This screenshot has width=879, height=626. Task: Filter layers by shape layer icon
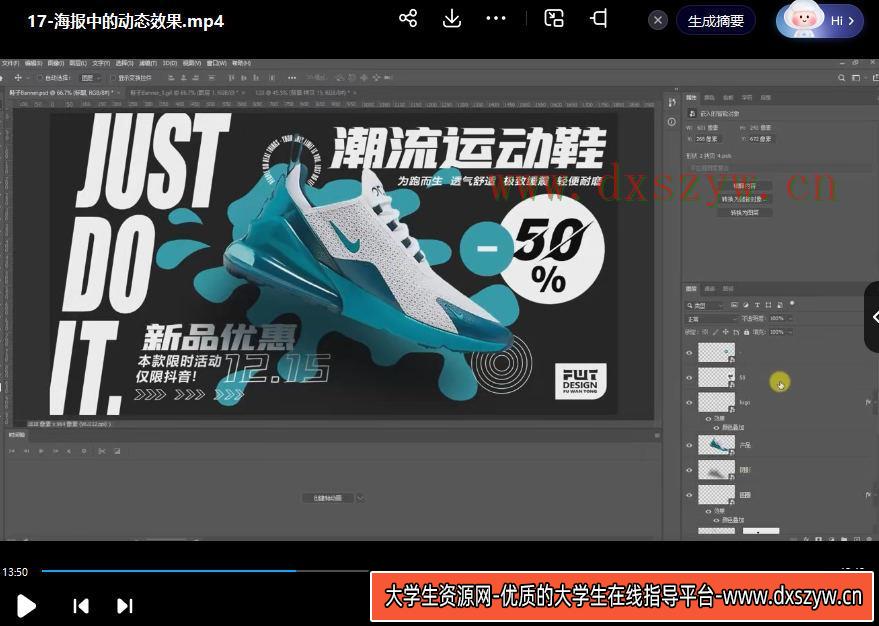(768, 305)
